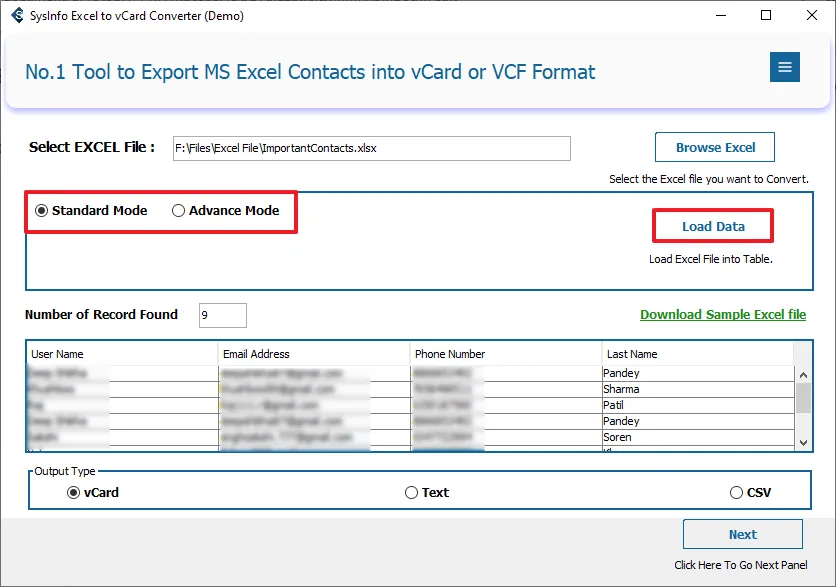836x587 pixels.
Task: Select vCard as the output type
Action: pyautogui.click(x=74, y=493)
